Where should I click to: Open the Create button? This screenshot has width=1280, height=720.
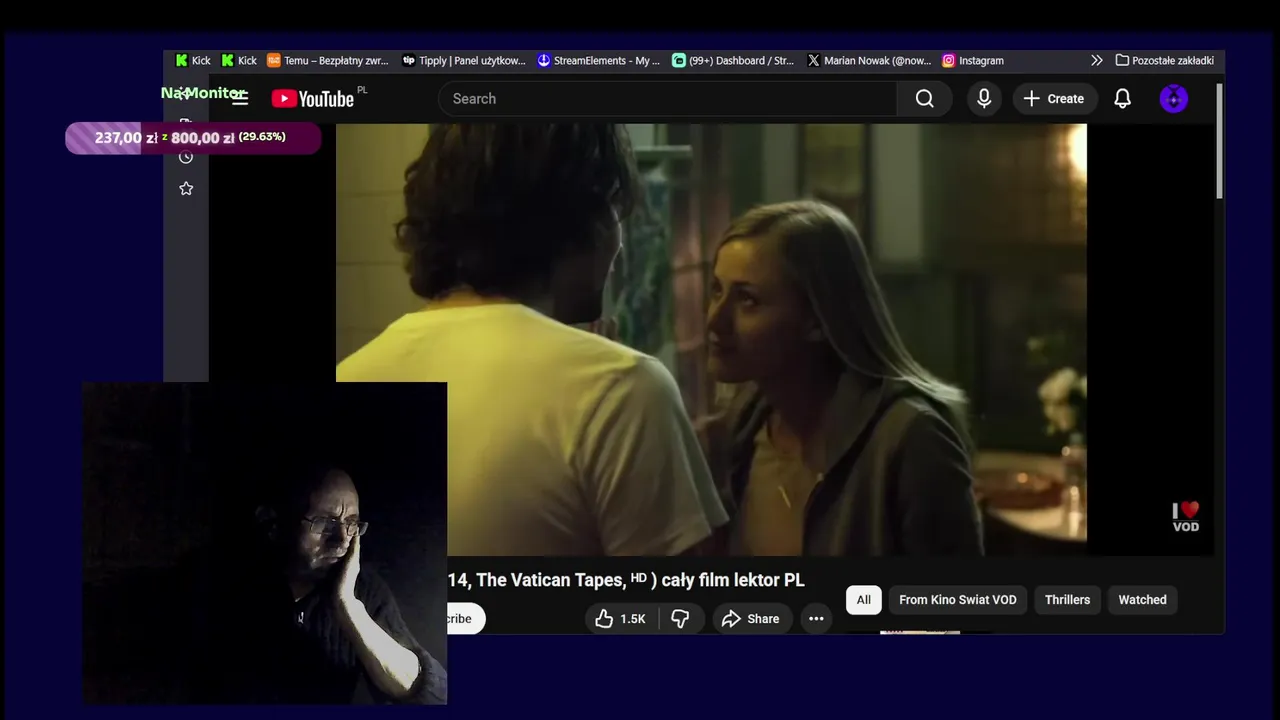(1054, 98)
